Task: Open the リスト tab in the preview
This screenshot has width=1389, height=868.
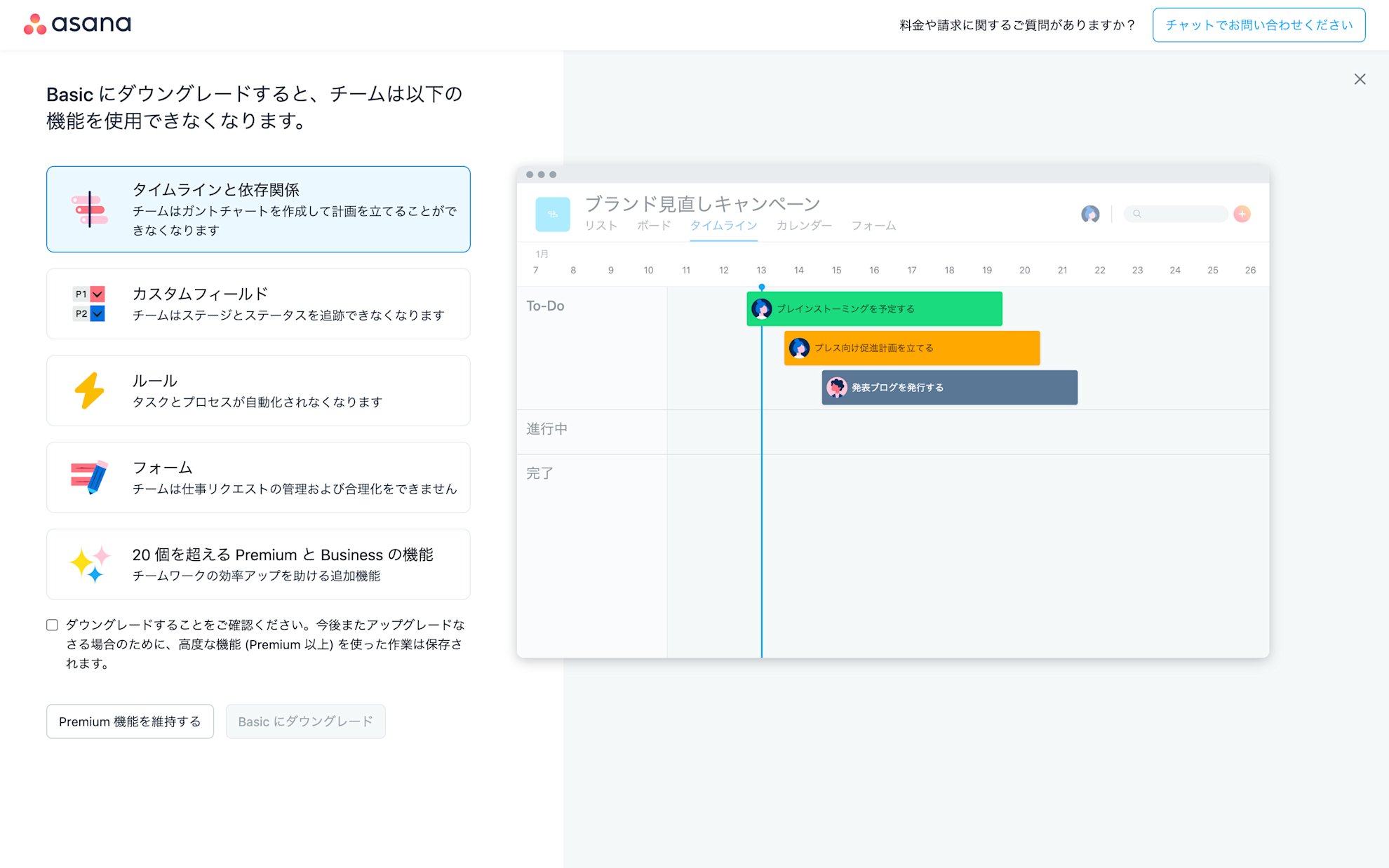Action: (x=601, y=226)
